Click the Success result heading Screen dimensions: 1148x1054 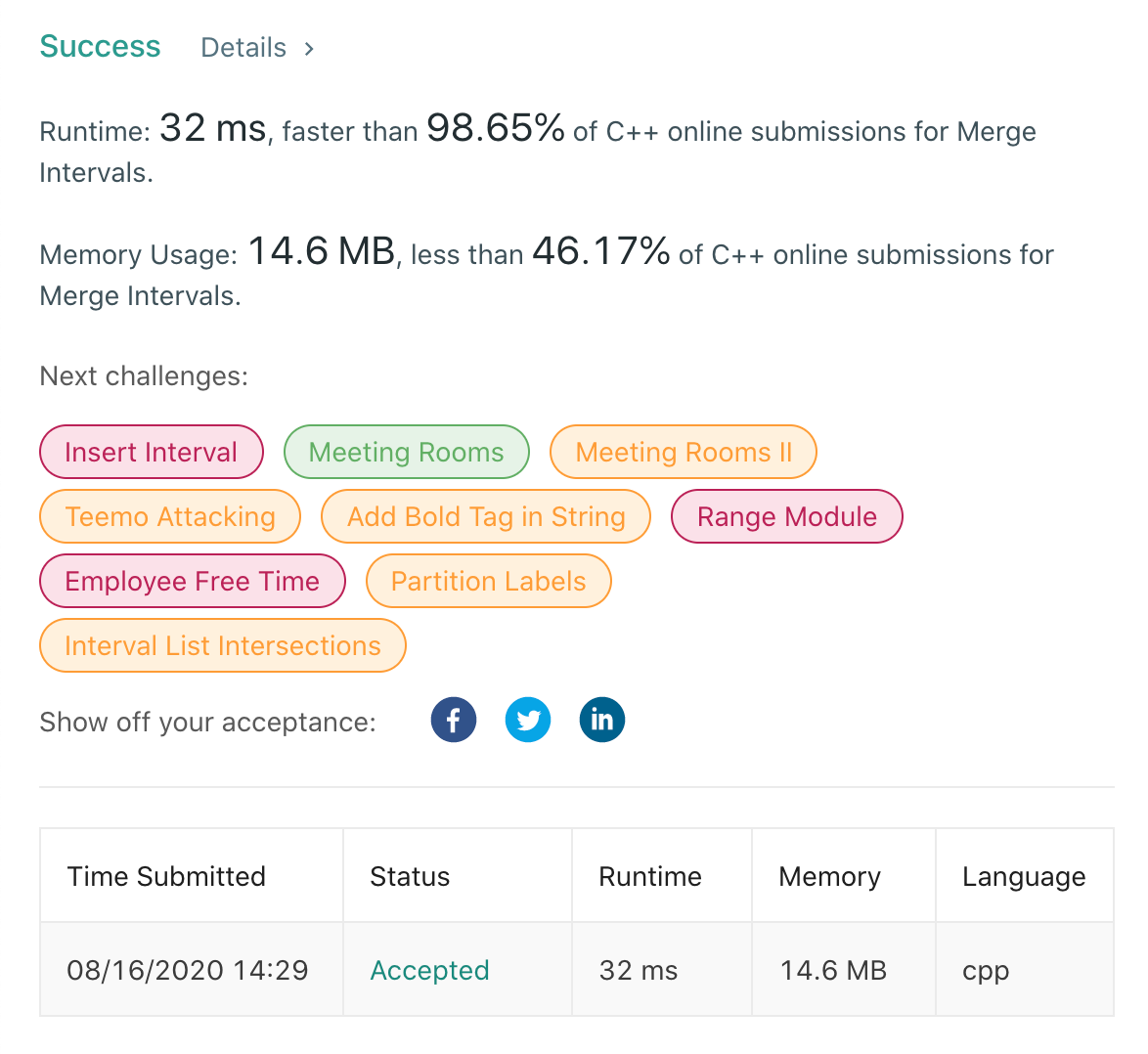point(101,46)
